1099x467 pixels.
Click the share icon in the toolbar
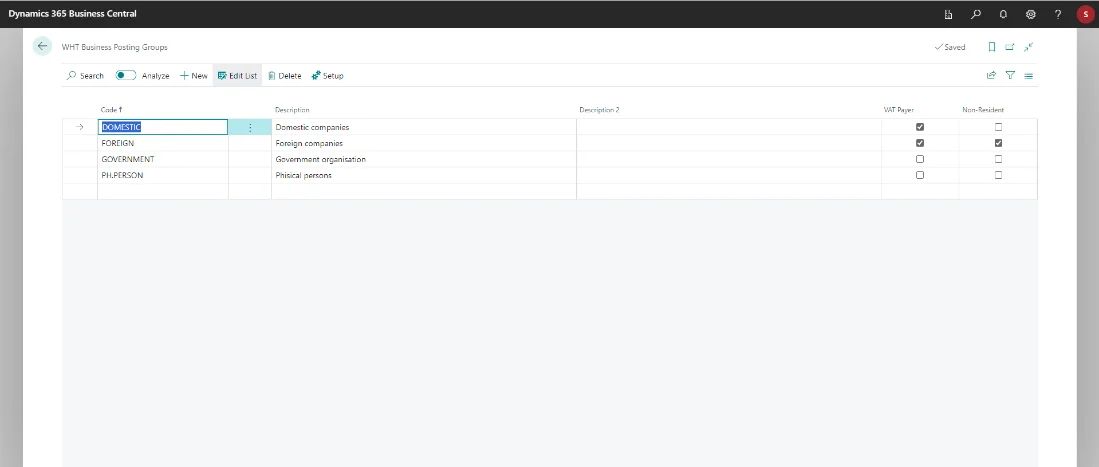click(992, 75)
